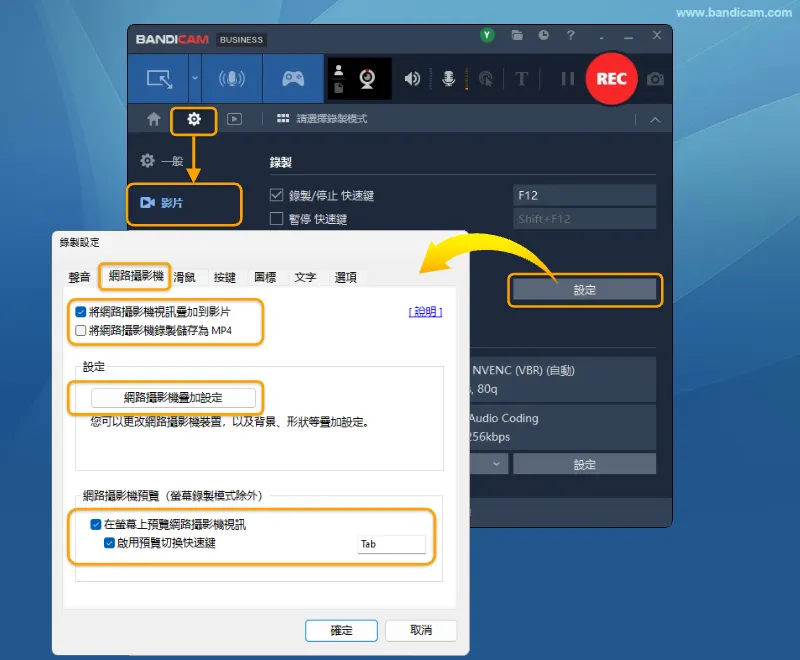Image resolution: width=800 pixels, height=660 pixels.
Task: Toggle the microphone icon
Action: (x=448, y=79)
